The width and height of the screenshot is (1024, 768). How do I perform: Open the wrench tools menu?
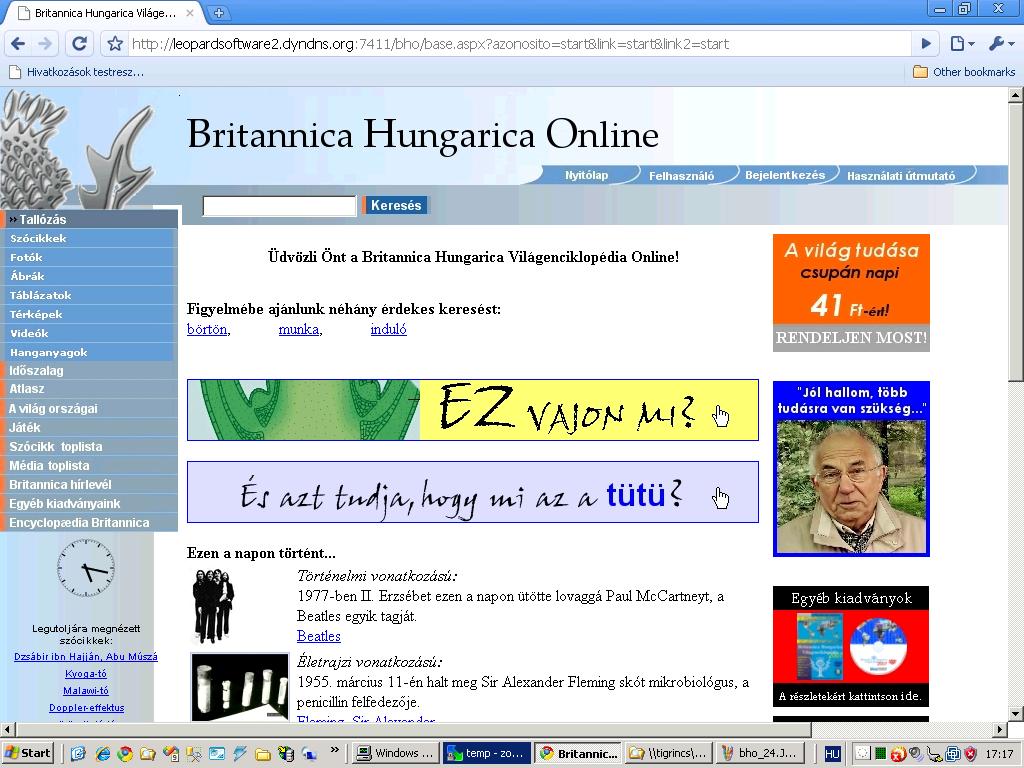click(1001, 44)
